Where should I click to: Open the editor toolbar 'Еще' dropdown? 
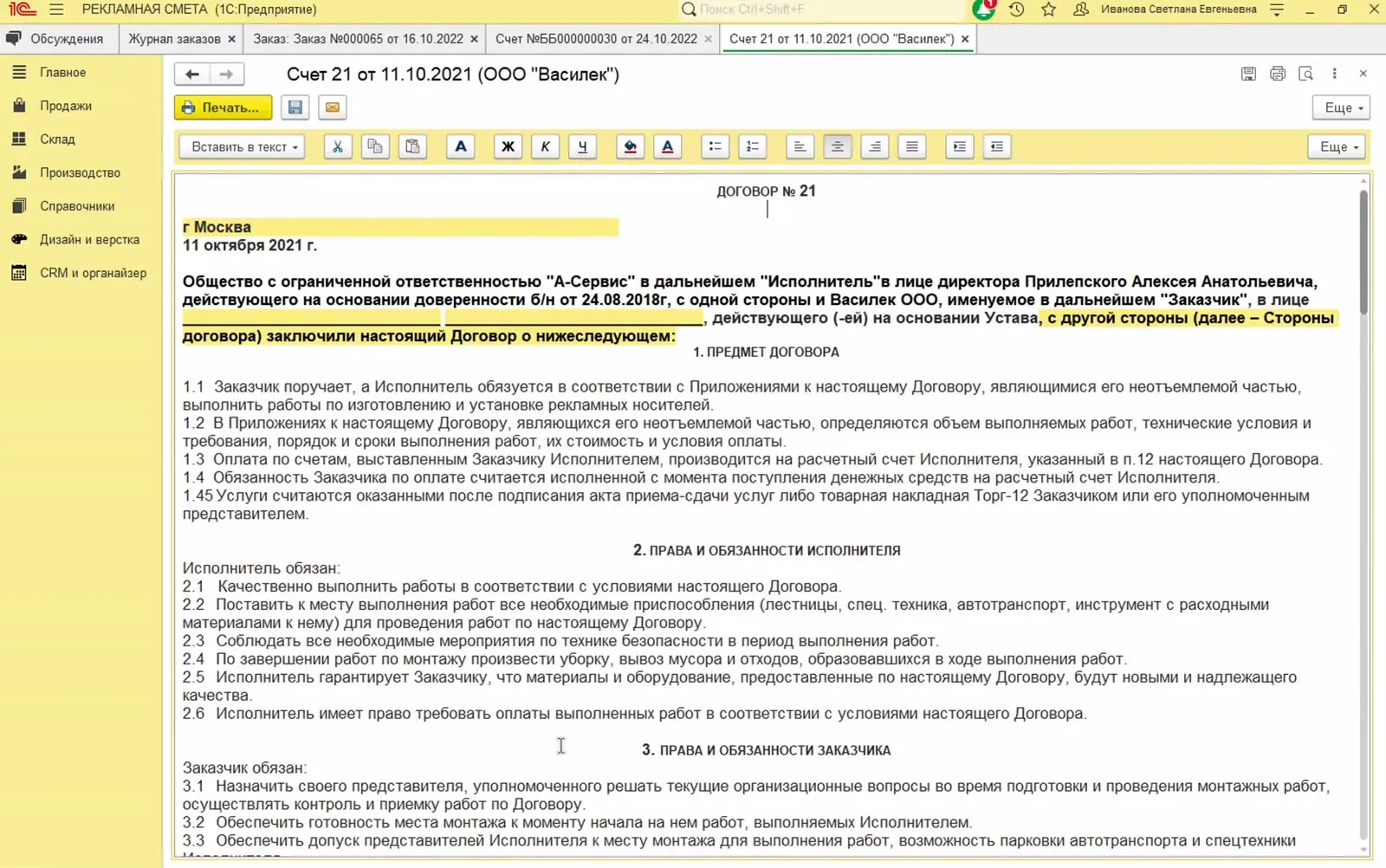1337,146
